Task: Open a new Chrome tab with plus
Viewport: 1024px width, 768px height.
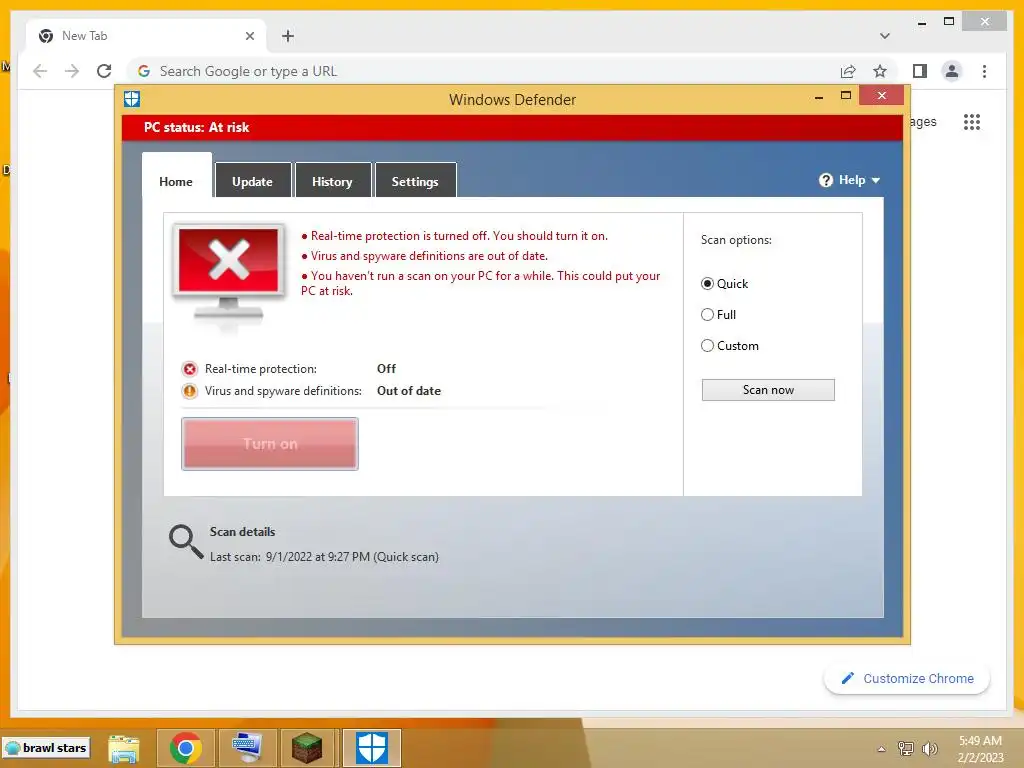Action: click(x=288, y=36)
